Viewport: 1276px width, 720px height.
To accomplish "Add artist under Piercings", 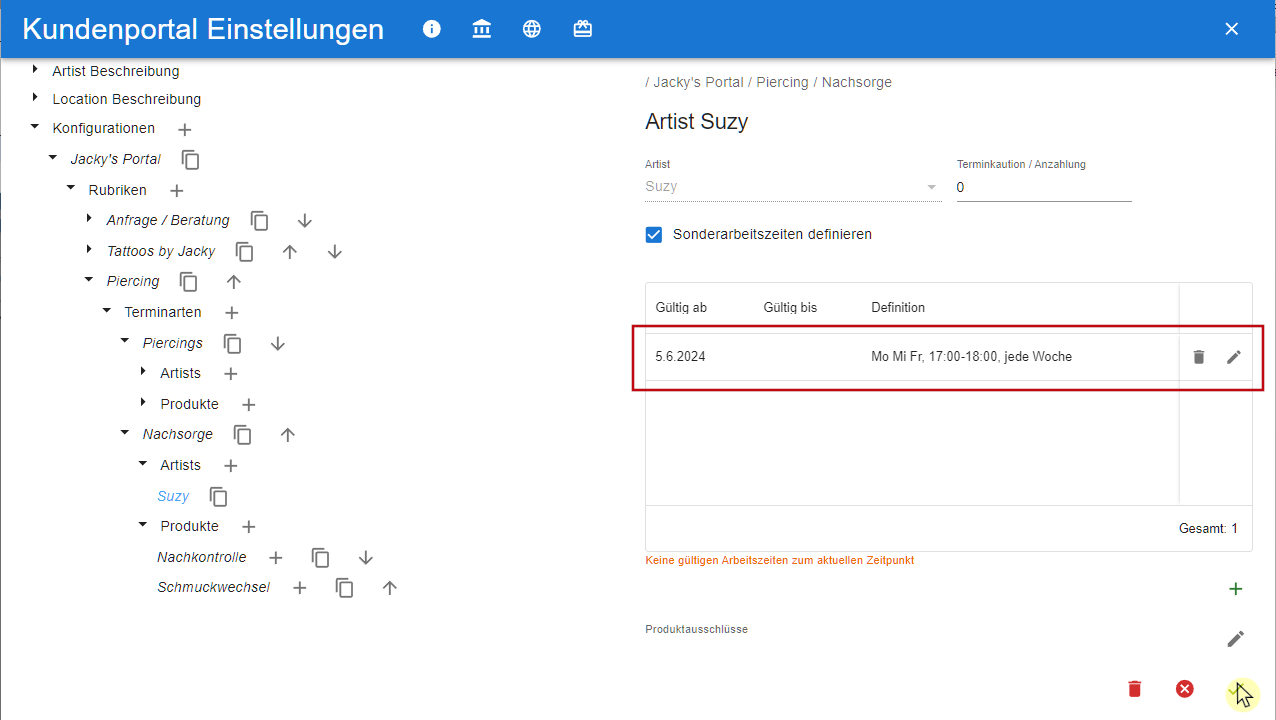I will click(230, 374).
